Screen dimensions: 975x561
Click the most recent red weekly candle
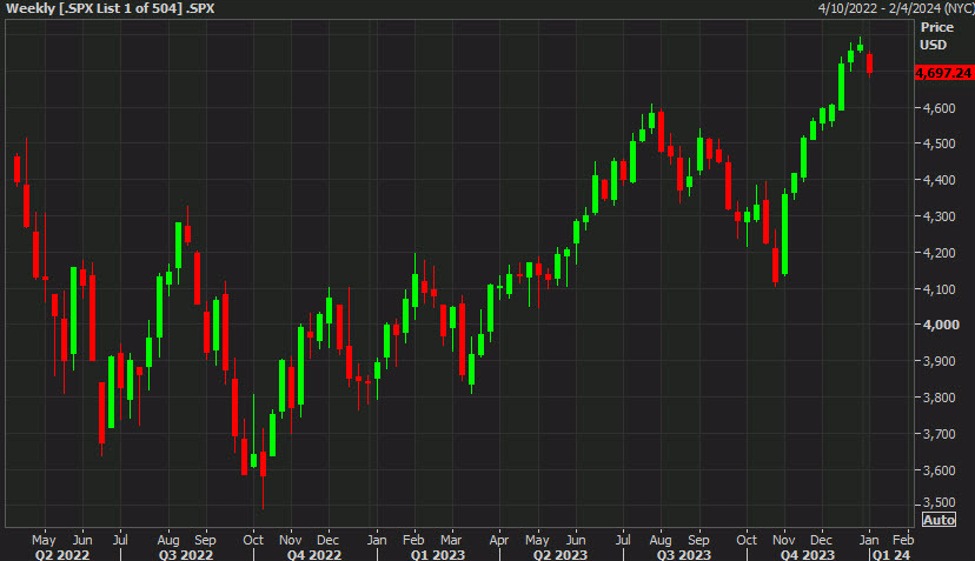click(869, 63)
